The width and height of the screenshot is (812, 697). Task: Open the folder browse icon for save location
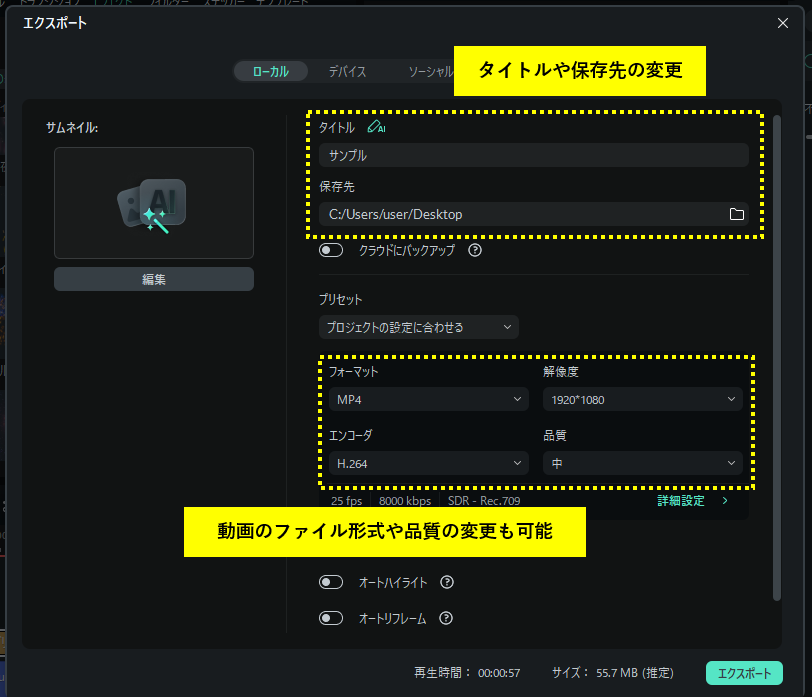tap(736, 214)
